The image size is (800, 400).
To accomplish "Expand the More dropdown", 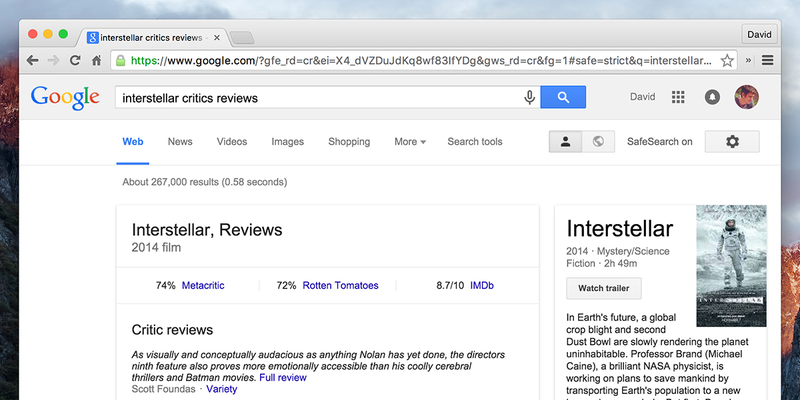I will pos(410,142).
